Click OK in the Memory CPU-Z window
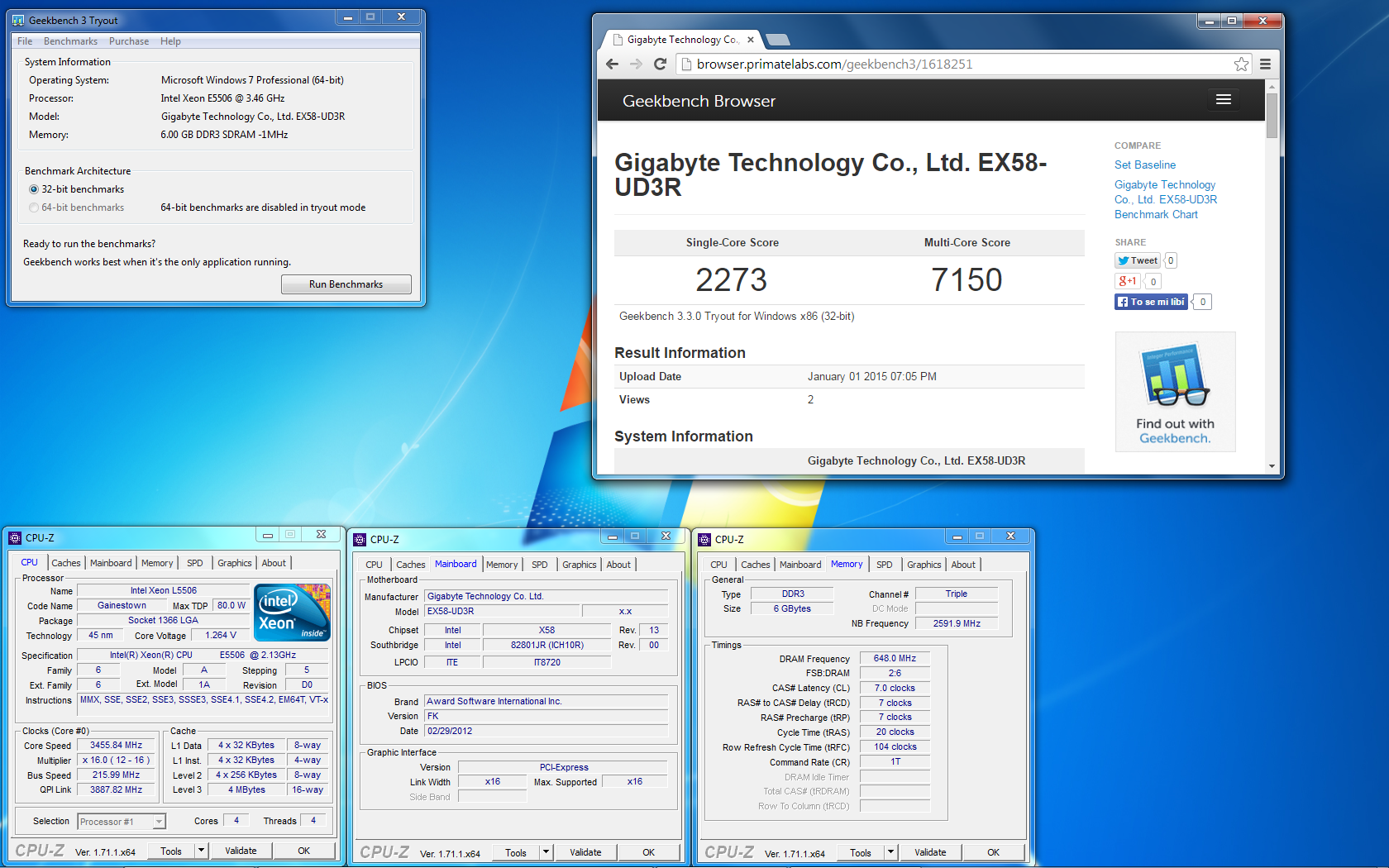 (993, 852)
